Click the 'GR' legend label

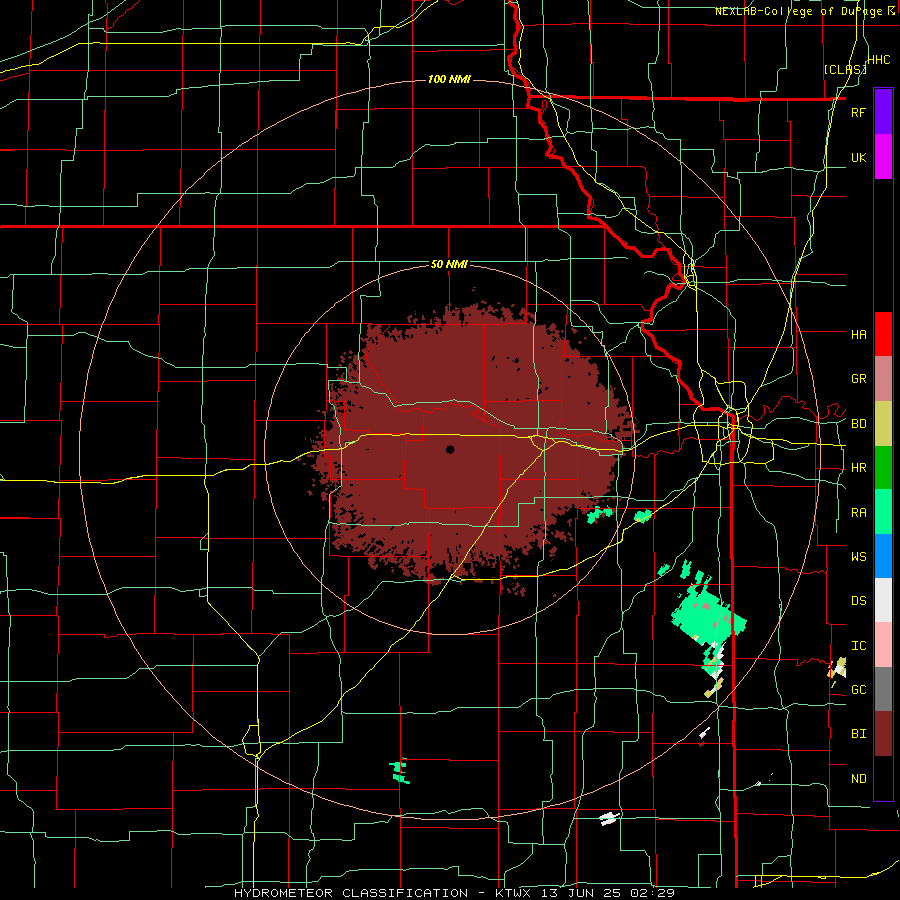858,379
